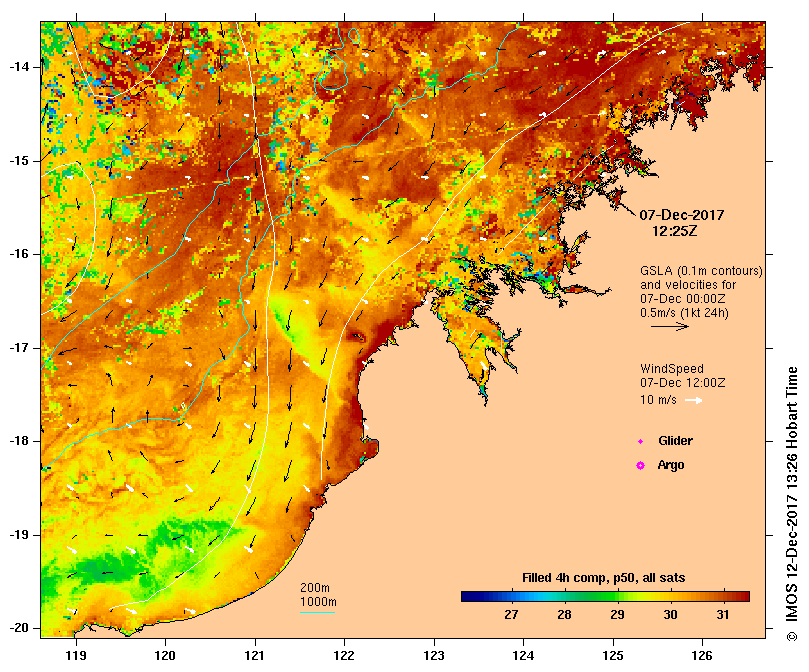Click the 'GSLA (0.1m contours)' text
Viewport: 809px width, 672px height.
point(701,271)
